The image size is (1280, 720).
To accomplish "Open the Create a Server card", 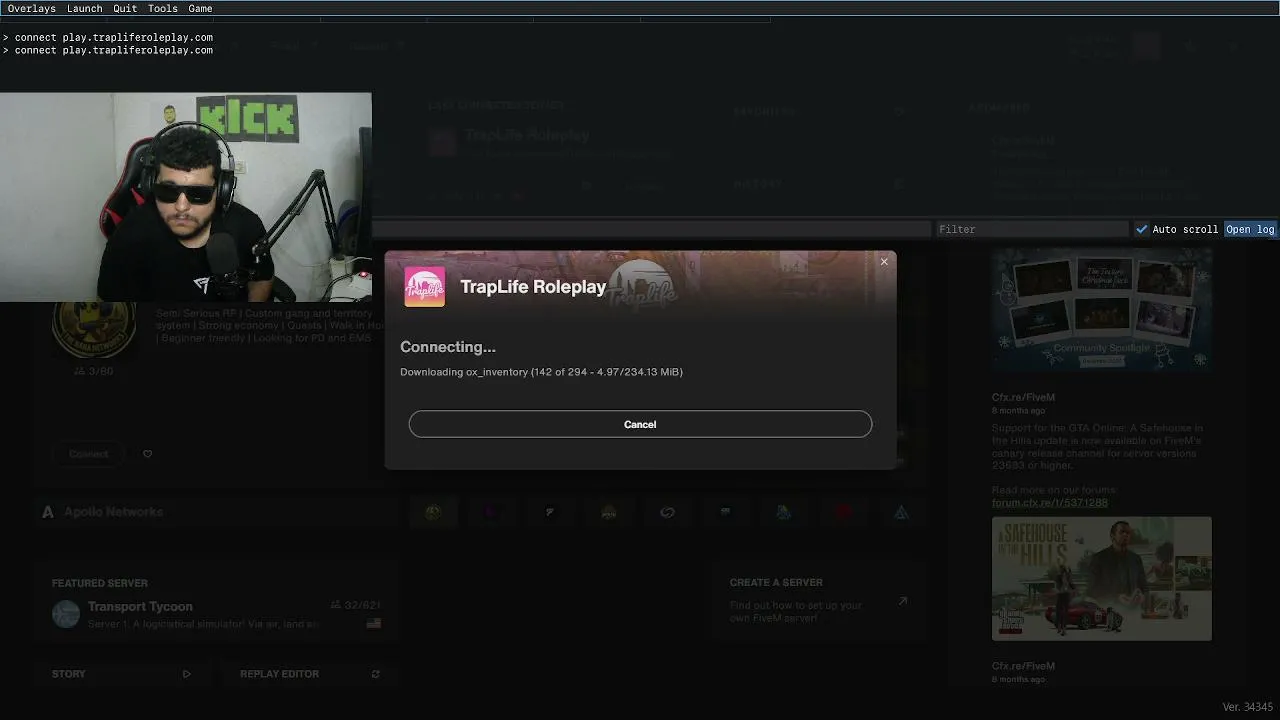I will tap(819, 600).
